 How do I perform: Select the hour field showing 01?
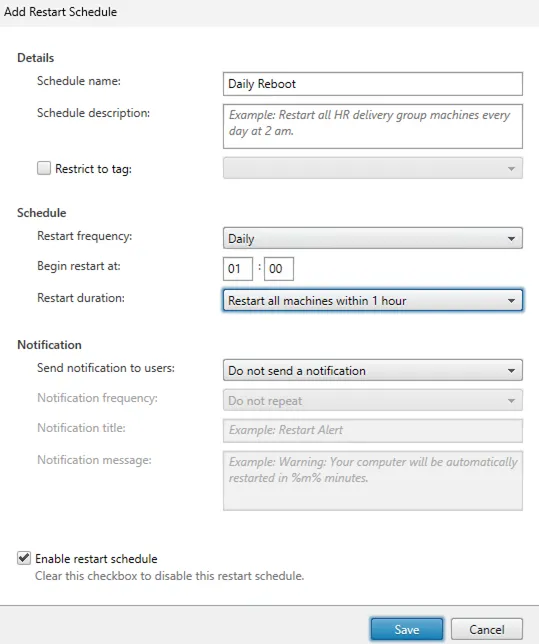[238, 269]
